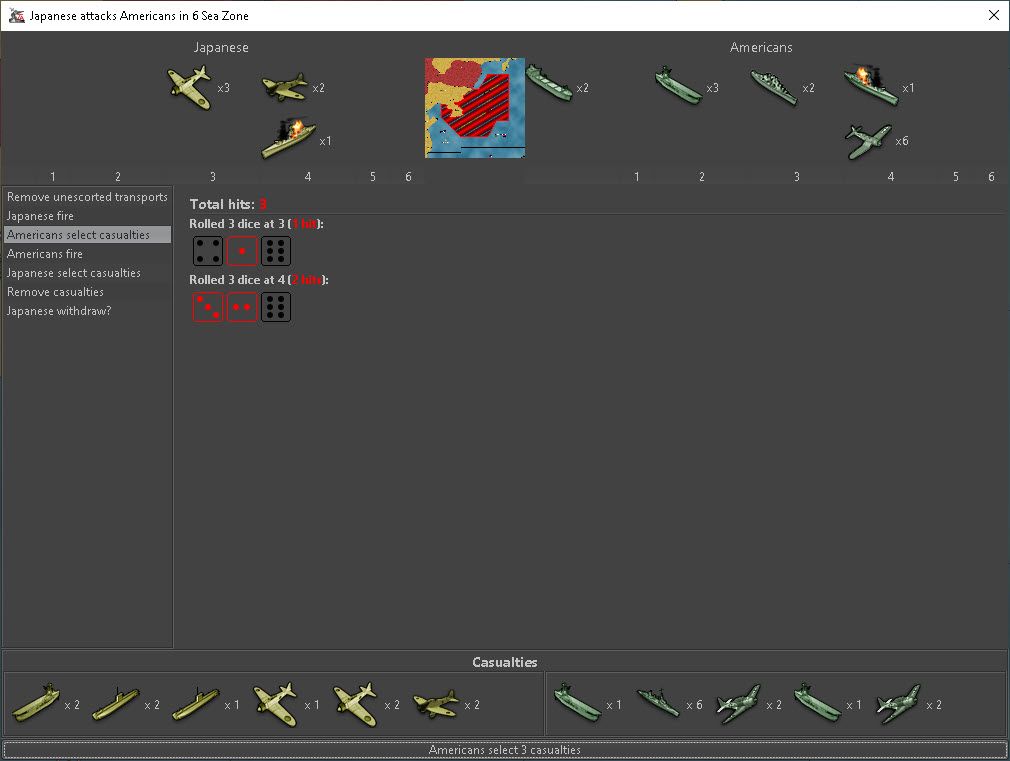Image resolution: width=1010 pixels, height=761 pixels.
Task: Click the Japanese casualty submarine marked x1
Action: point(194,704)
